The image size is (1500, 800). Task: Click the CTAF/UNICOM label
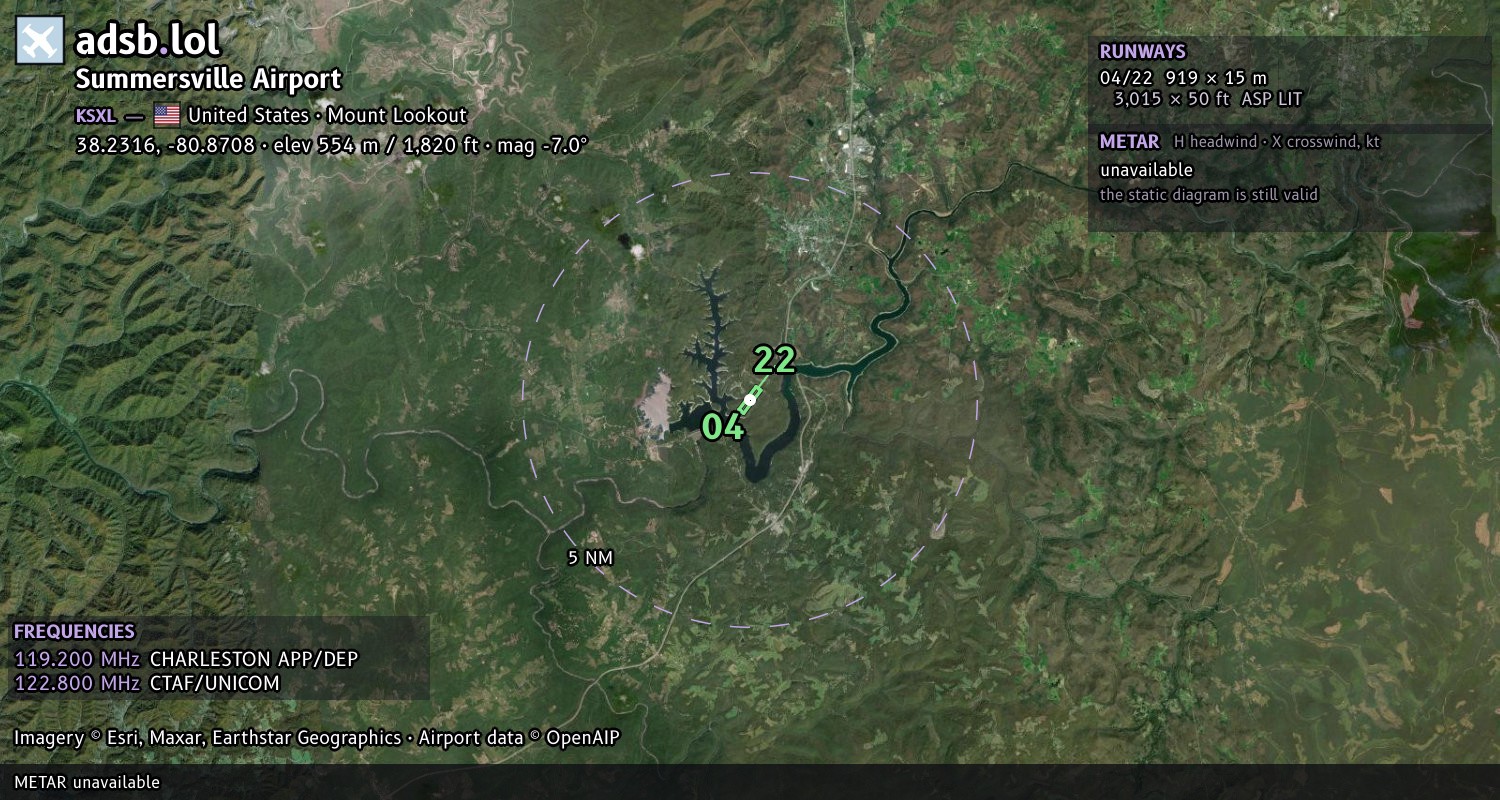[215, 683]
